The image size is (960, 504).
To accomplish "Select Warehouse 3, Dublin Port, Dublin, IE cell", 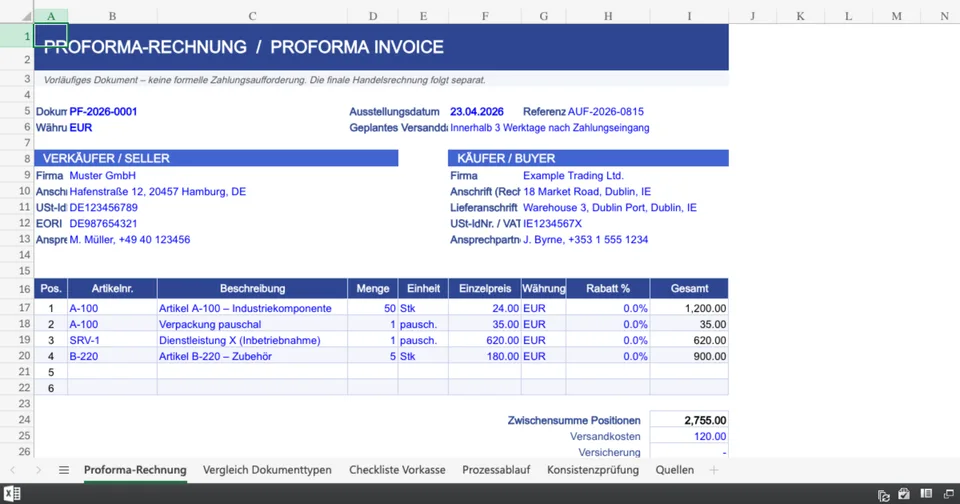I will tap(610, 207).
